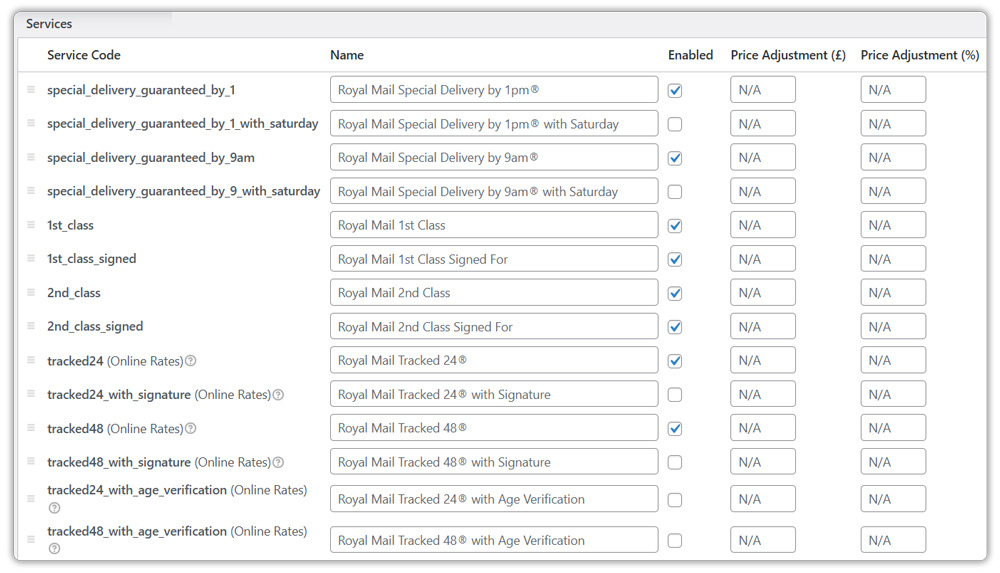This screenshot has height=573, width=1000.
Task: Enable Special Delivery by 9am with Saturday
Action: pyautogui.click(x=675, y=191)
